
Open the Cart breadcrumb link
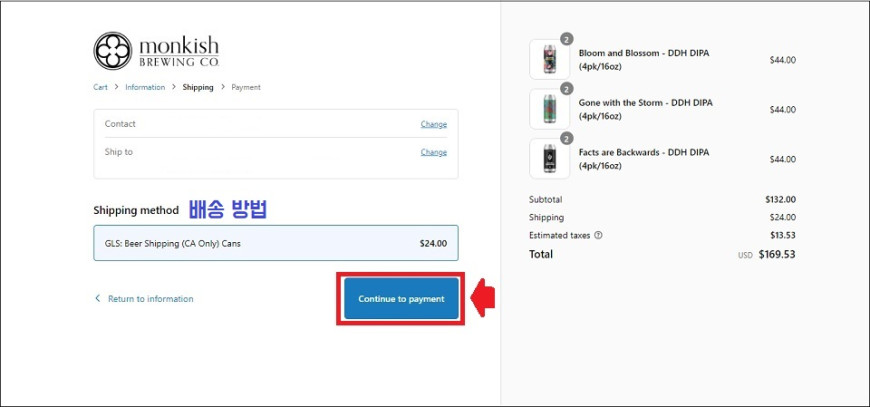point(100,87)
